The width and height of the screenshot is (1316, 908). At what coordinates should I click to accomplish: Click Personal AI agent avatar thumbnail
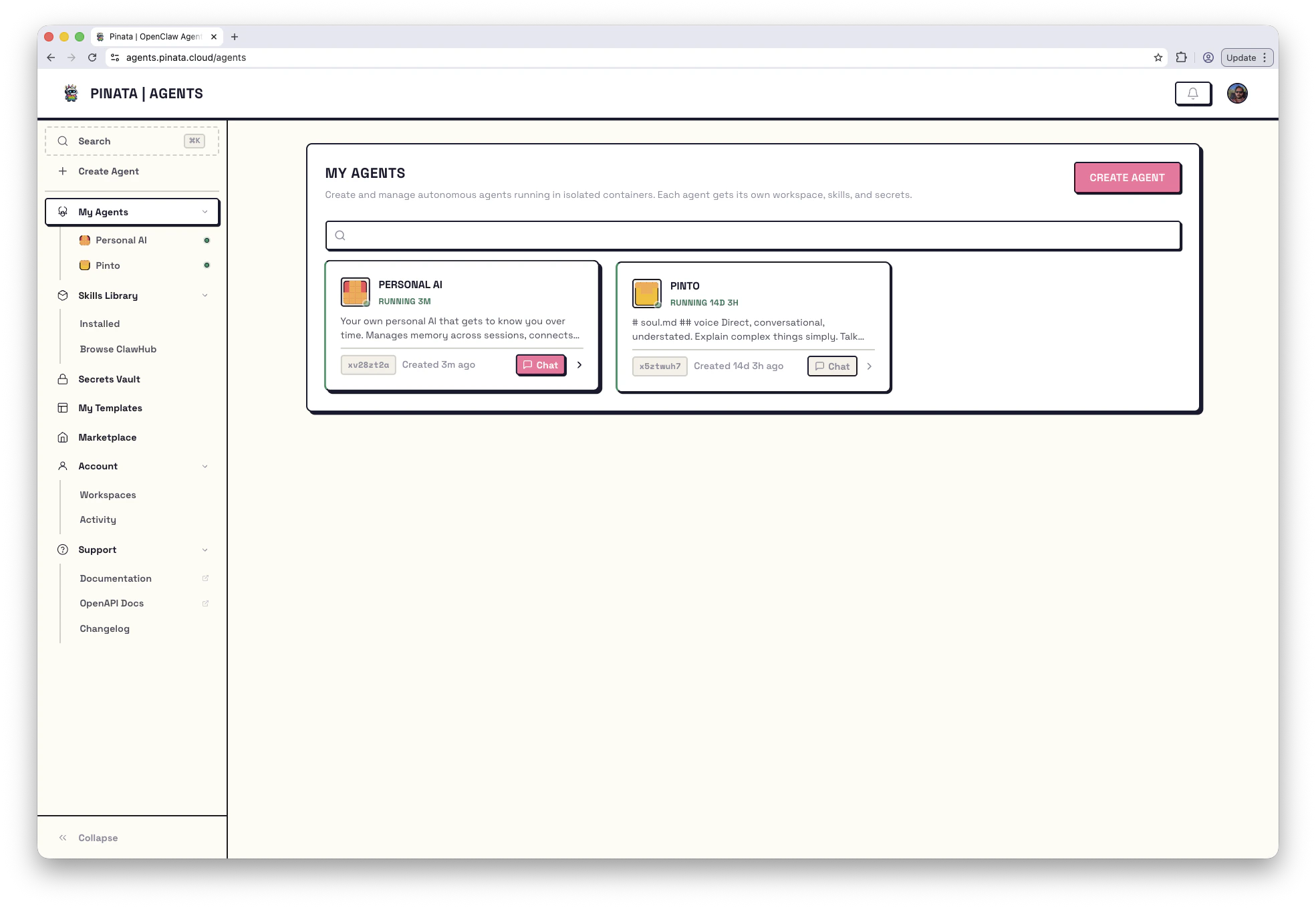click(x=355, y=292)
